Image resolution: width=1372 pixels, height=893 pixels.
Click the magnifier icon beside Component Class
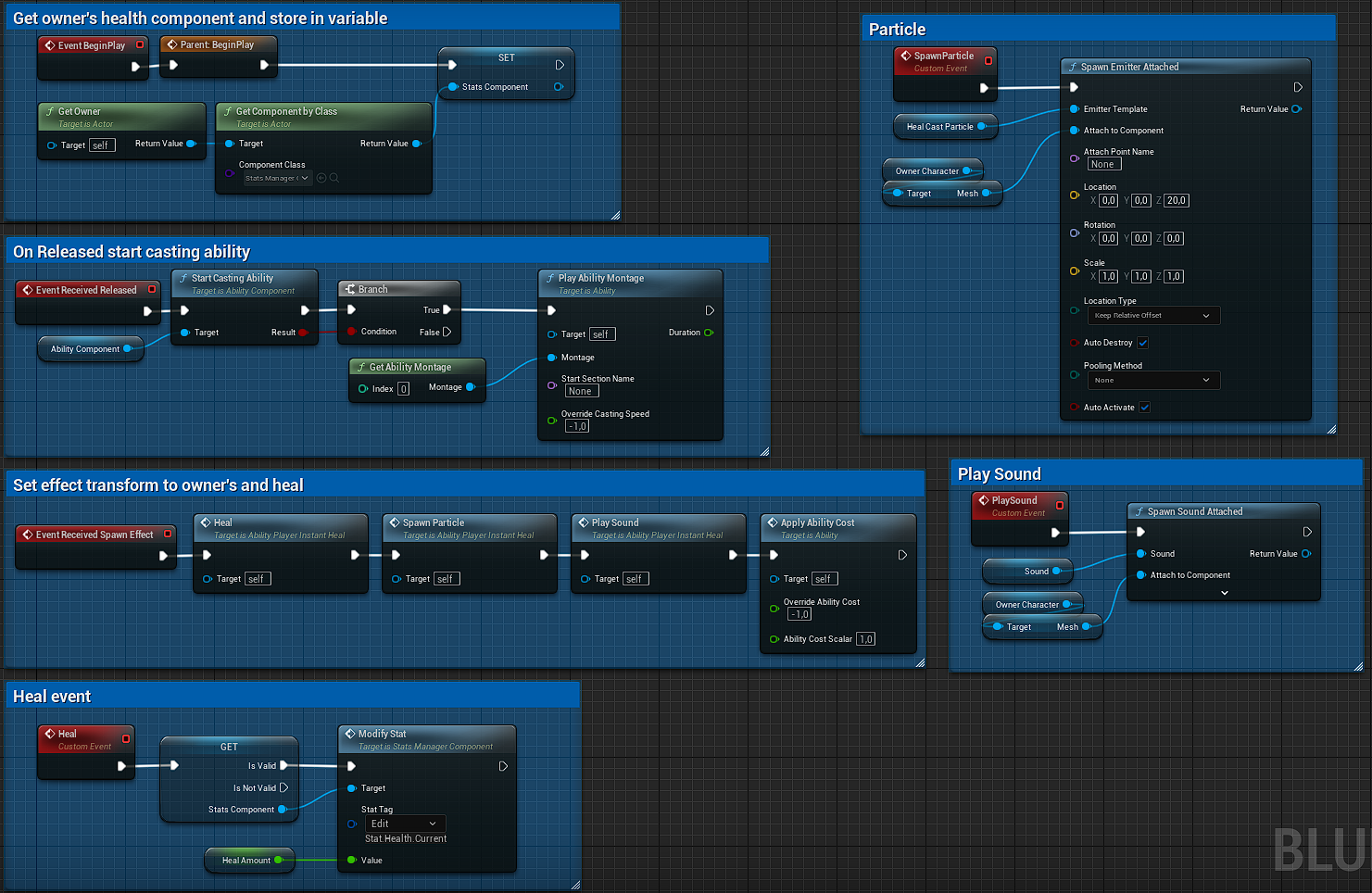click(x=334, y=178)
